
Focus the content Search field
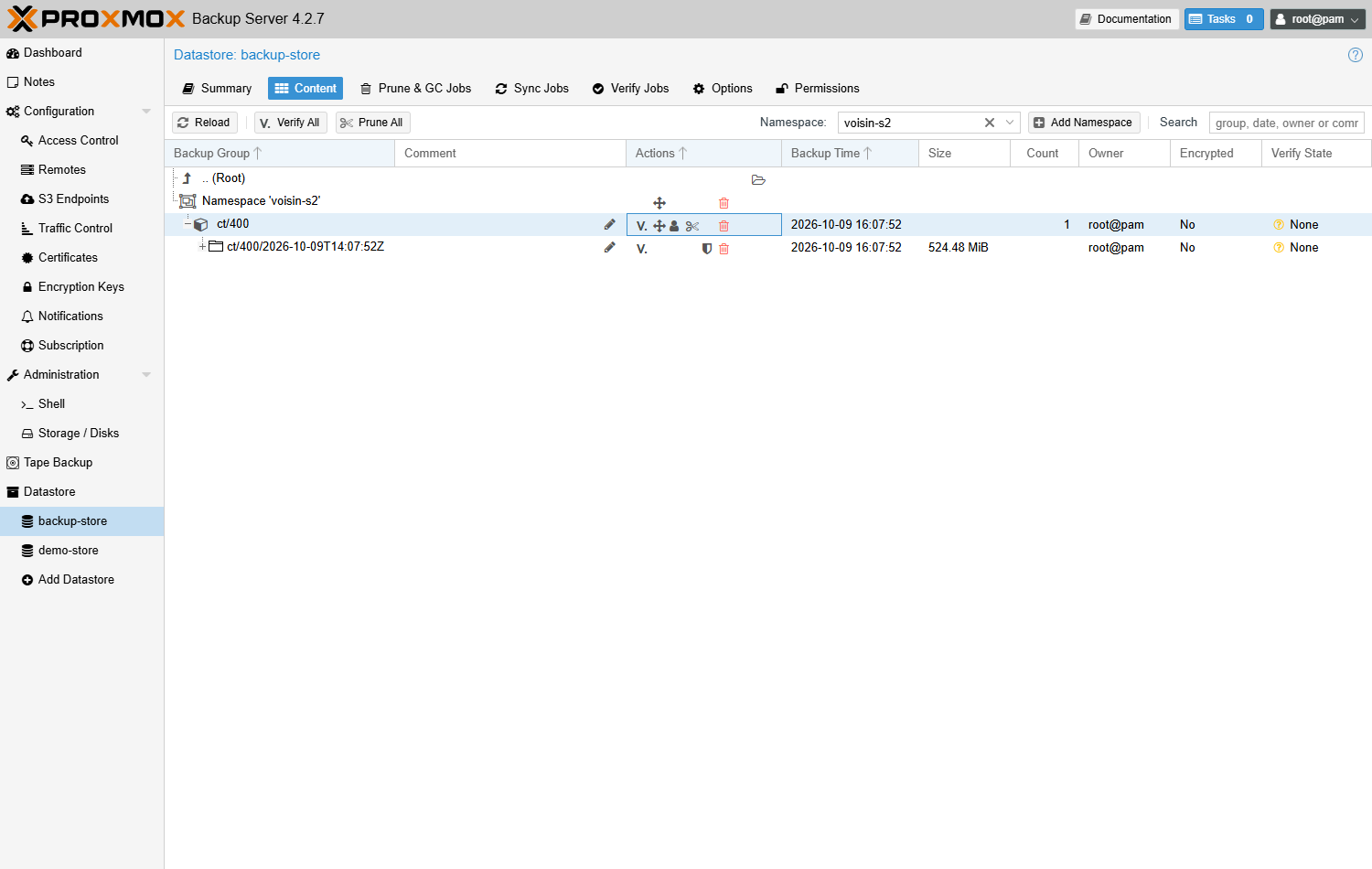click(x=1286, y=123)
